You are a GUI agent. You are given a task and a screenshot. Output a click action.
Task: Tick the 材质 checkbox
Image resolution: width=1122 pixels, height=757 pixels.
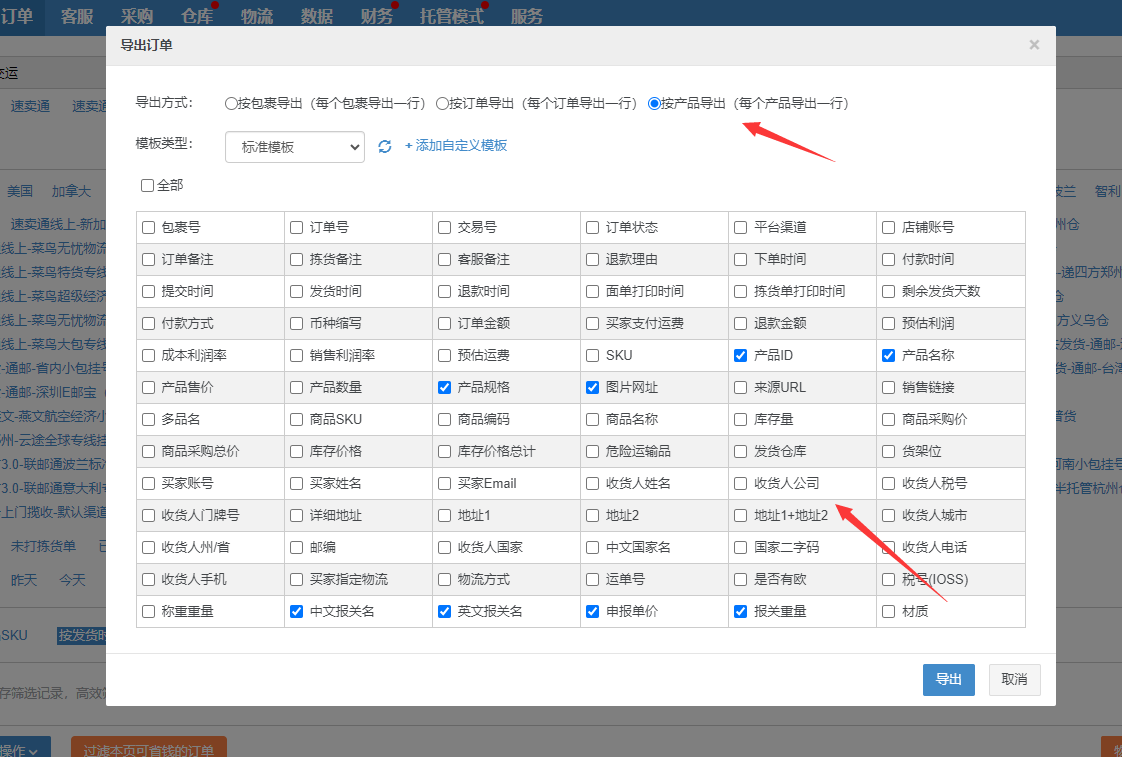pos(889,612)
